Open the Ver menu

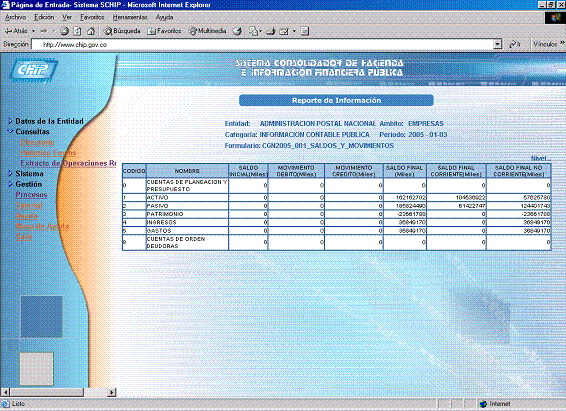(67, 17)
